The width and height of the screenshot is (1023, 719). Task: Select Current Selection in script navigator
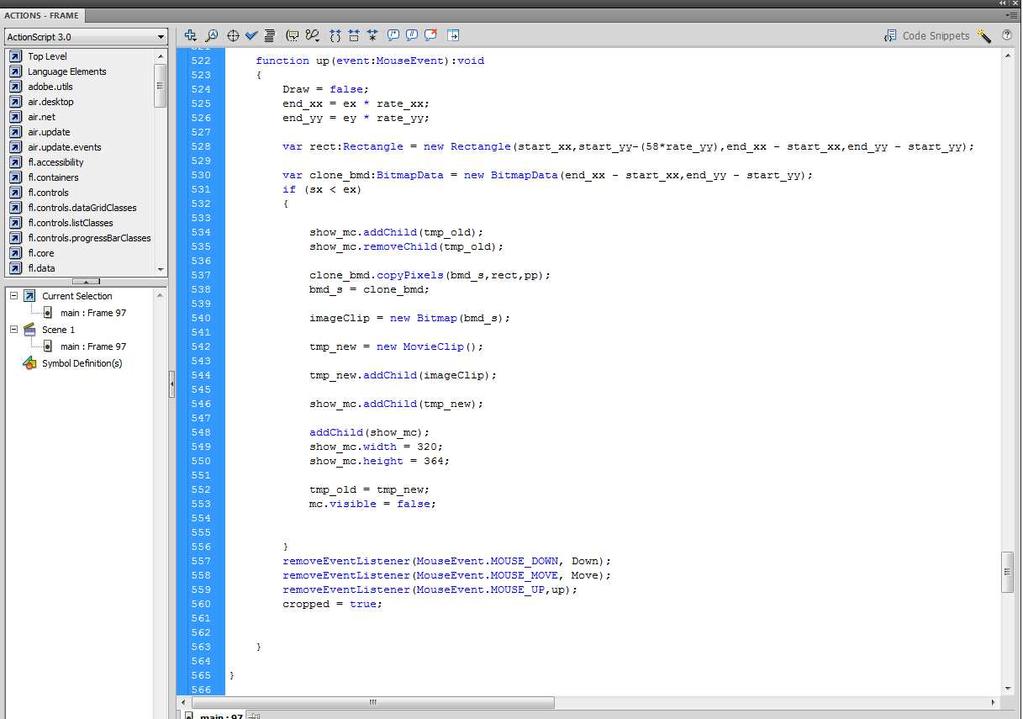77,296
